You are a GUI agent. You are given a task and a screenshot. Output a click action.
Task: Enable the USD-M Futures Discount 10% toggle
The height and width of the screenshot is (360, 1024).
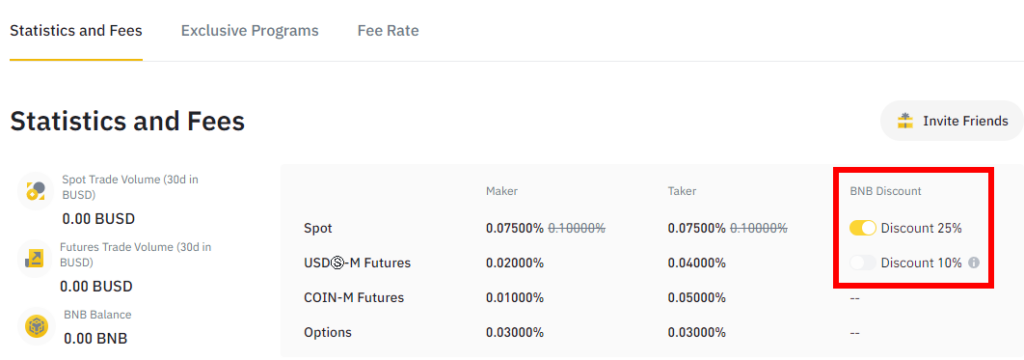[x=862, y=263]
